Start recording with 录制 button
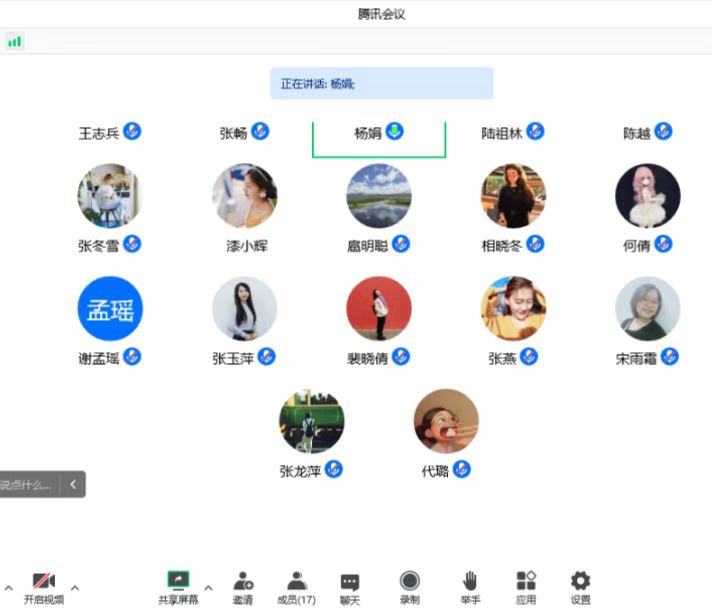The width and height of the screenshot is (712, 612). pyautogui.click(x=409, y=581)
